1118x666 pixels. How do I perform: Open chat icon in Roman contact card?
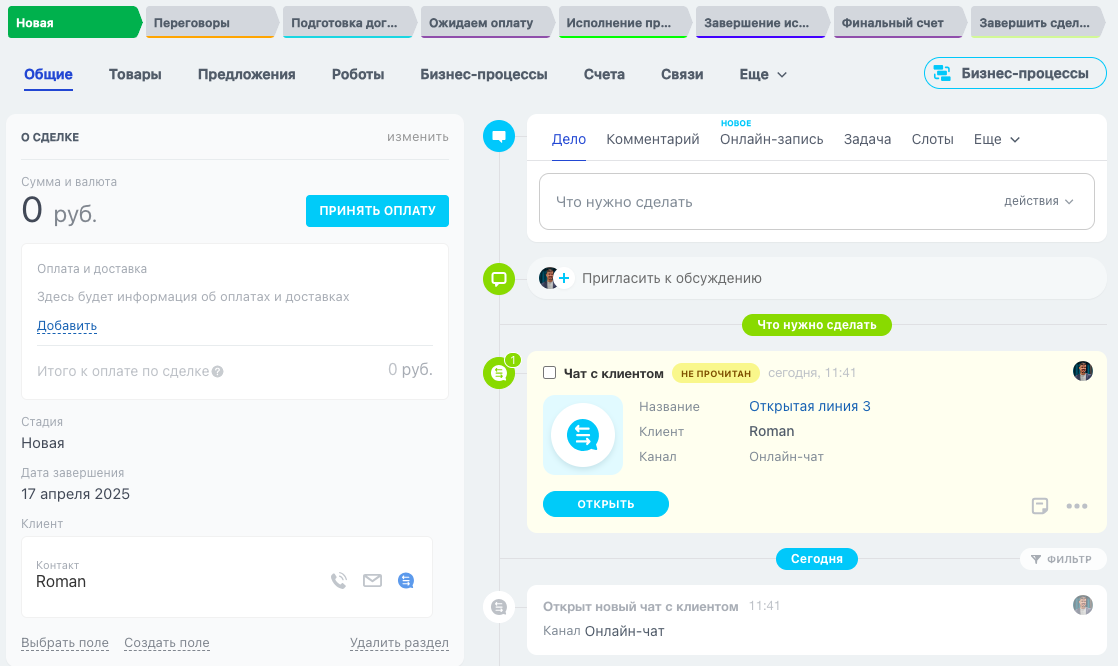pyautogui.click(x=406, y=580)
